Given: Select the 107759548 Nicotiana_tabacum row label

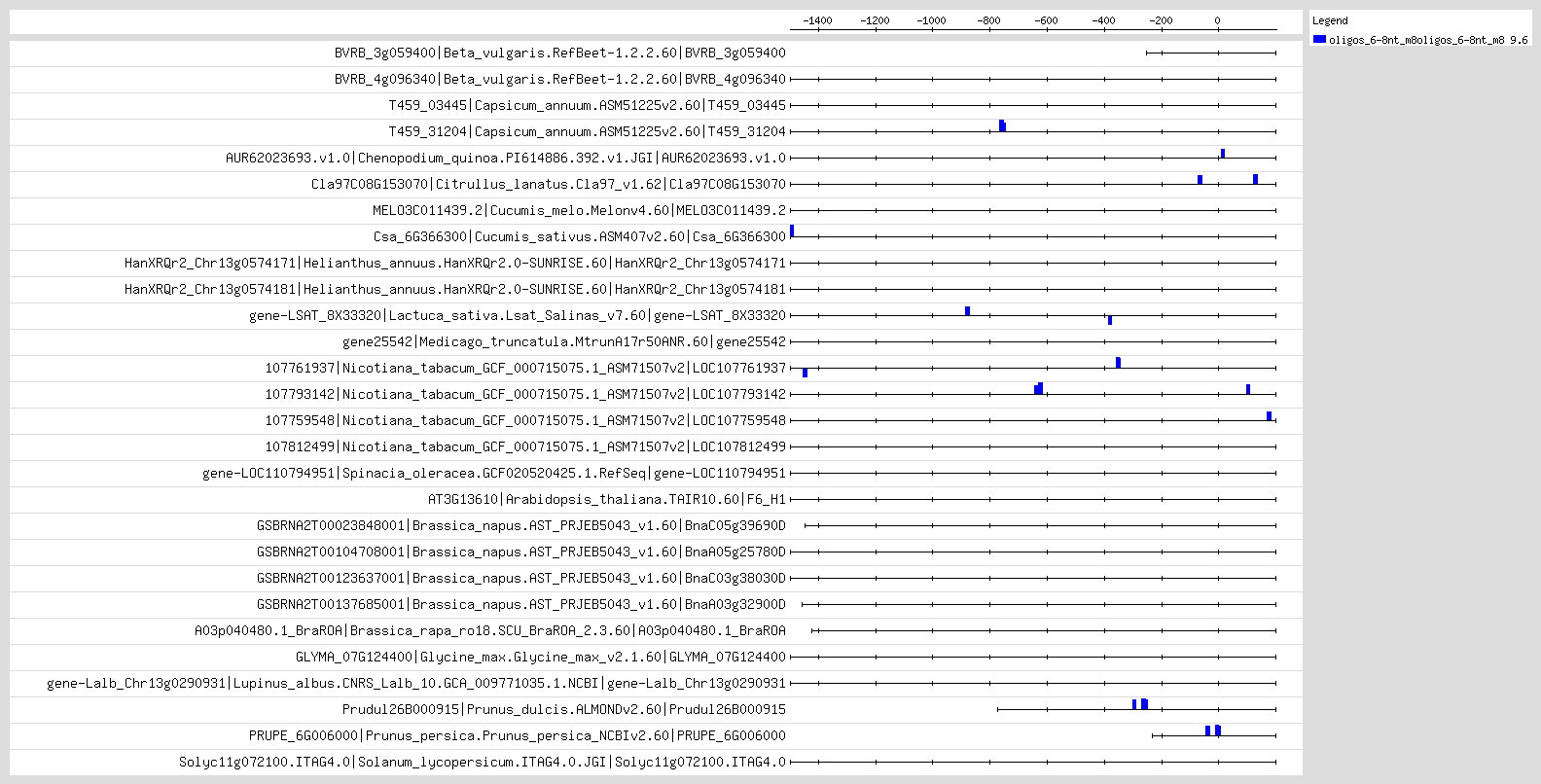Looking at the screenshot, I should tap(525, 420).
